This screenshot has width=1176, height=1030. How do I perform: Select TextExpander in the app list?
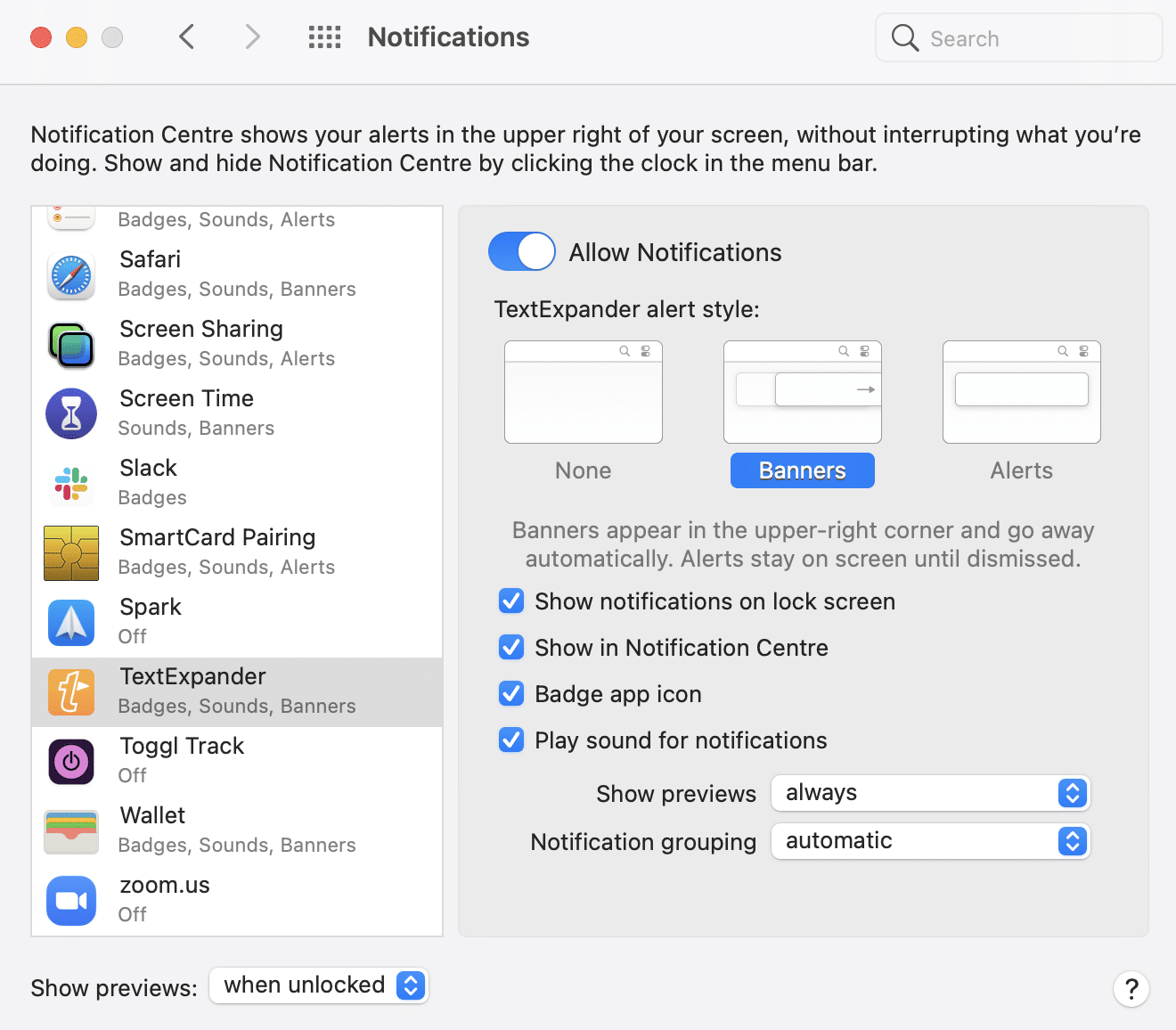(x=237, y=692)
